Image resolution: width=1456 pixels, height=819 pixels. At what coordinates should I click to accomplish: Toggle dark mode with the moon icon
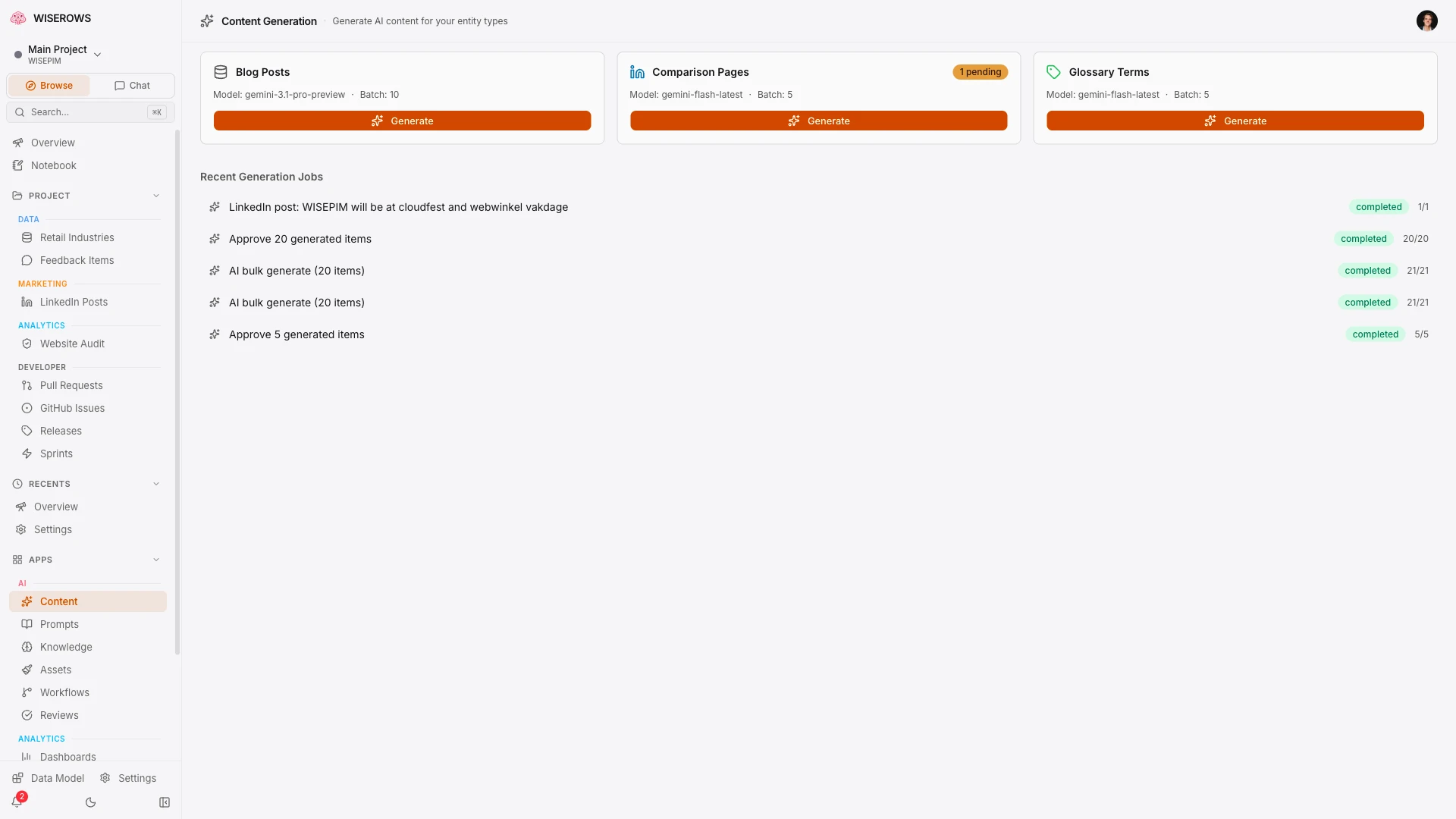click(91, 802)
